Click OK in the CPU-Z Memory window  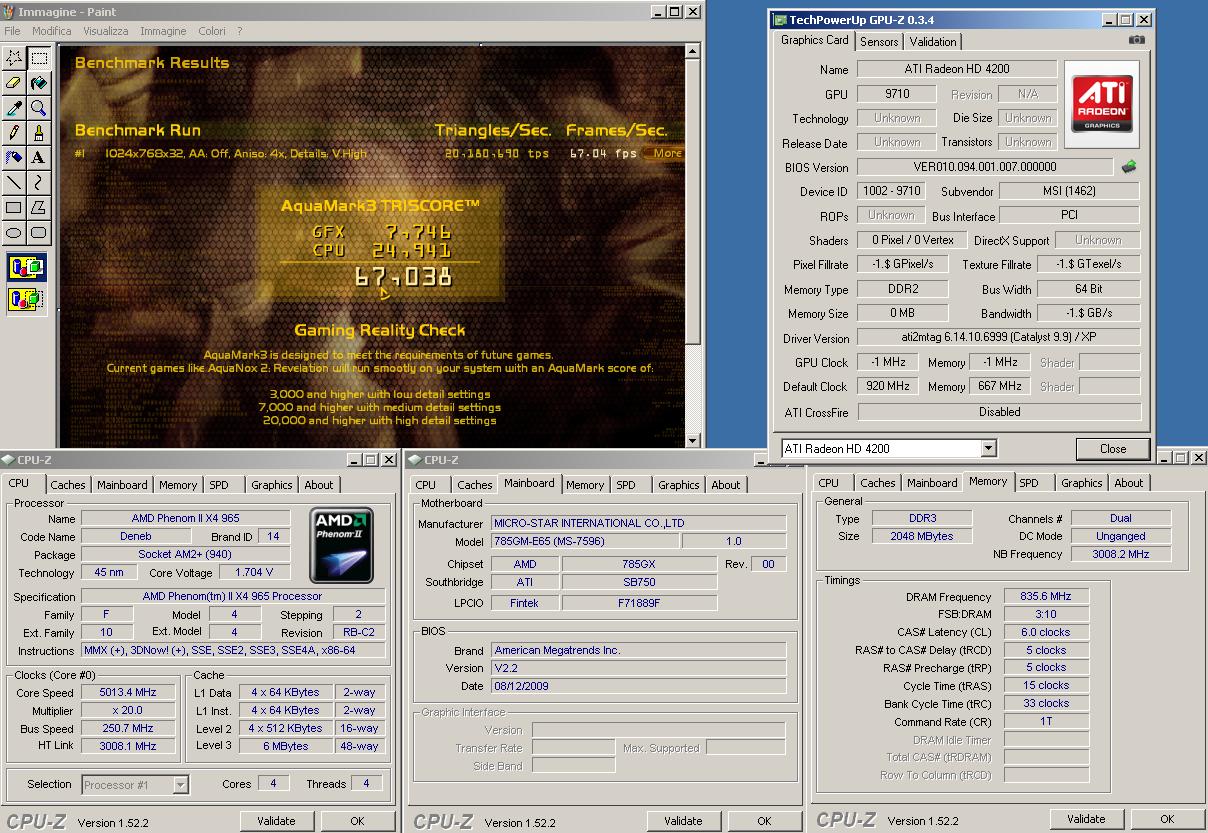1167,819
